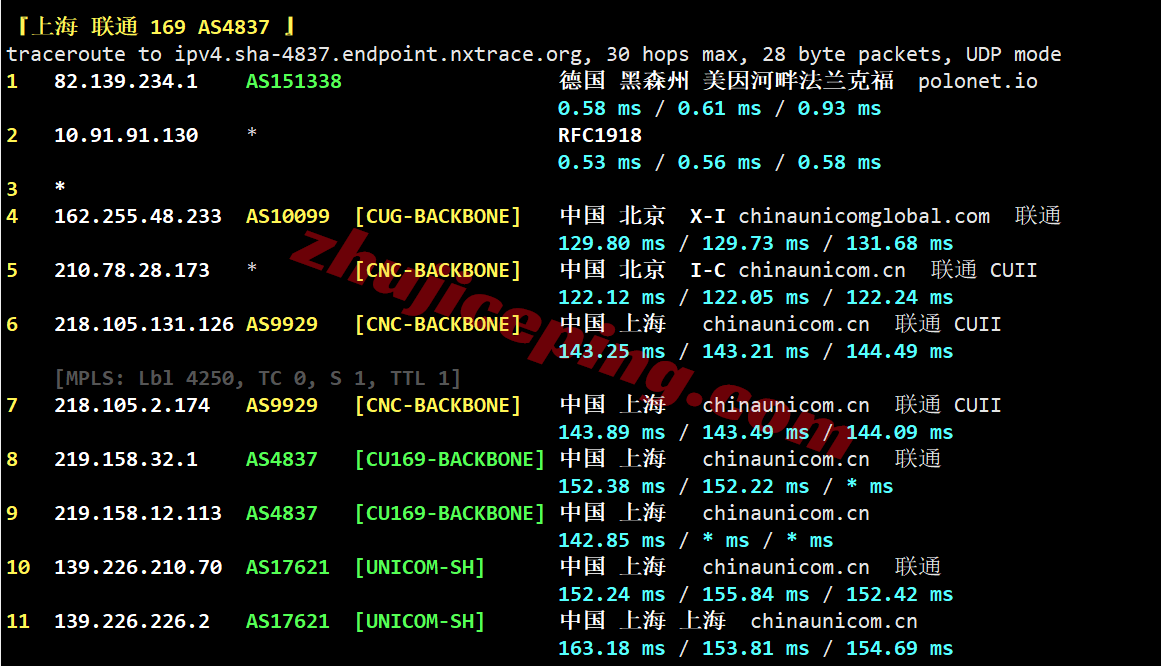Select [UNICOM-SH] tag on hop 10
This screenshot has height=666, width=1161.
419,567
